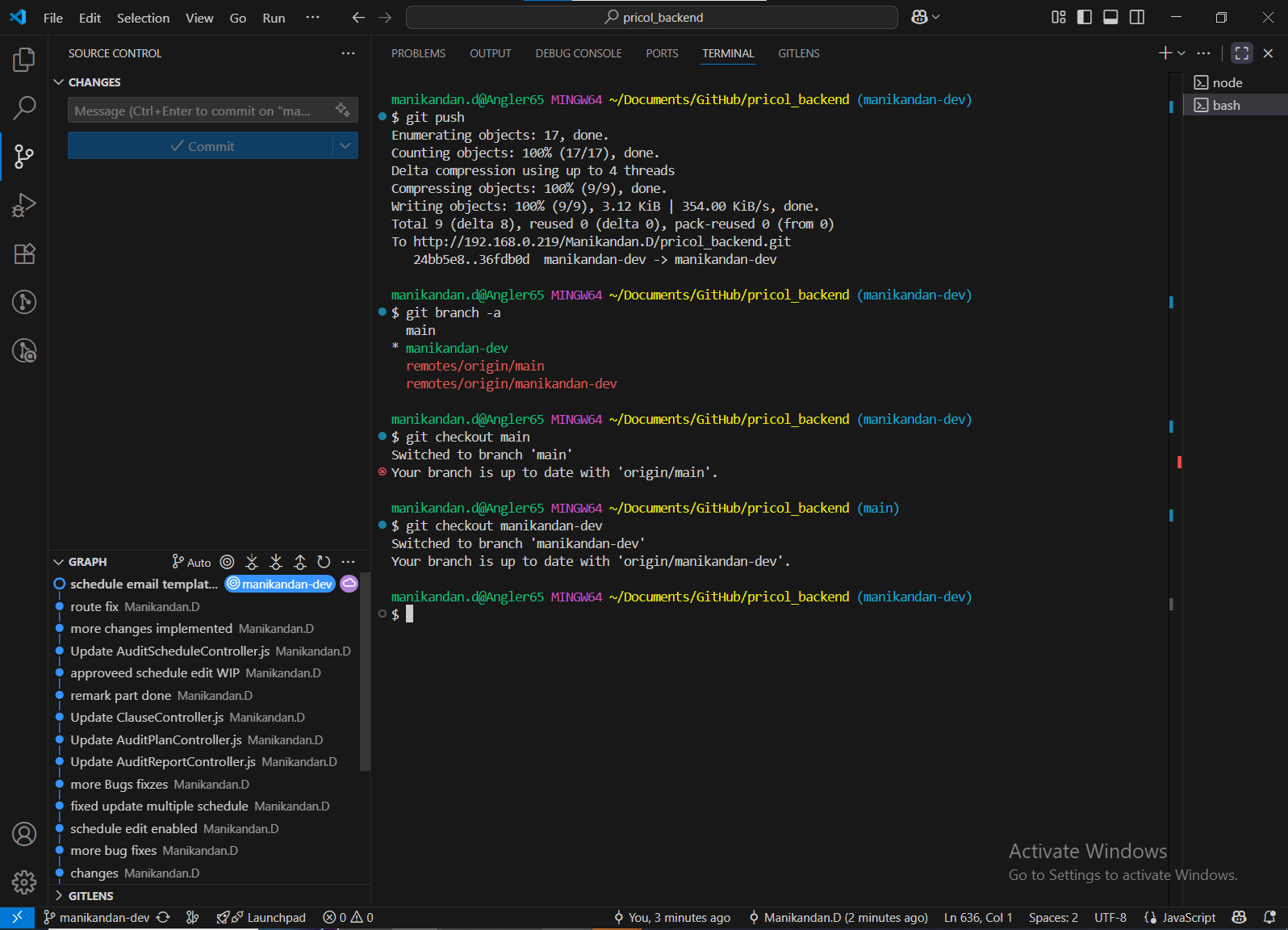Open the Commit button dropdown arrow
Viewport: 1288px width, 930px height.
[x=345, y=146]
